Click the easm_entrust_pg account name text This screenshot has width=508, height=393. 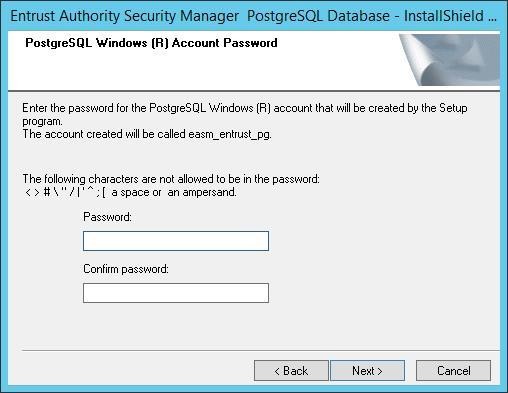[x=230, y=134]
